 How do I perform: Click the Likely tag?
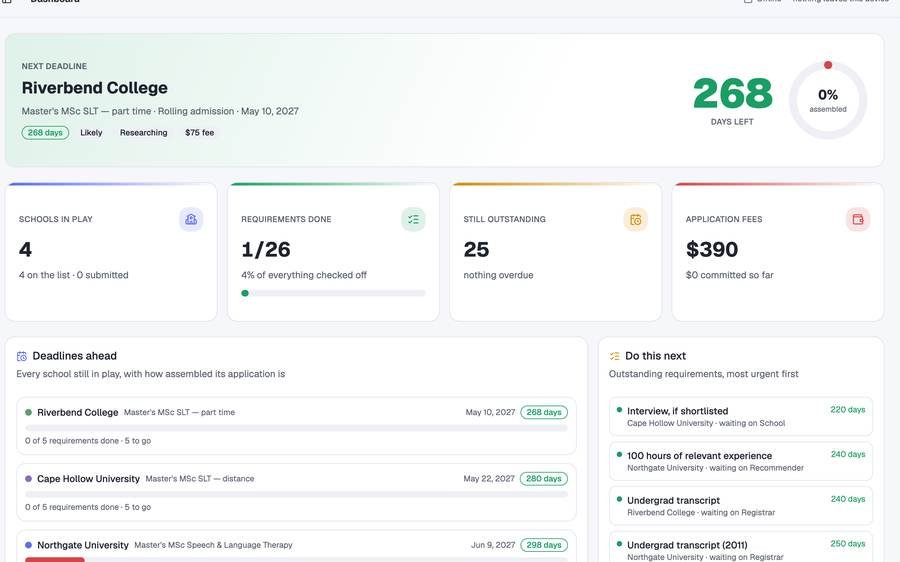[91, 133]
